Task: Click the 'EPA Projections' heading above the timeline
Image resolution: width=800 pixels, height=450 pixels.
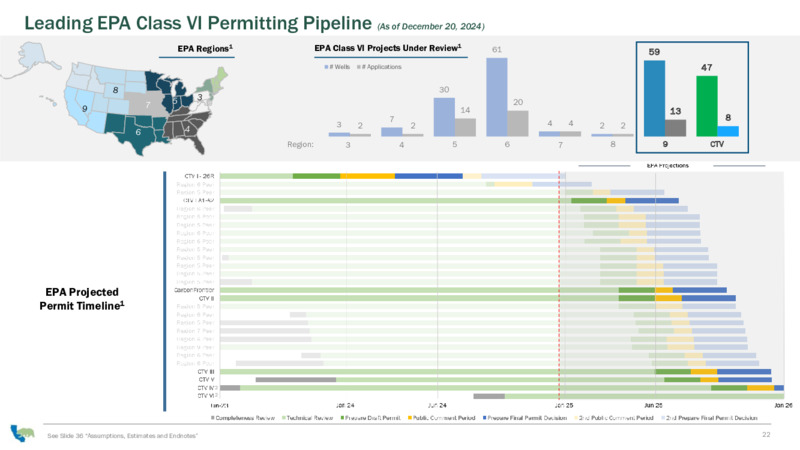Action: tap(667, 165)
